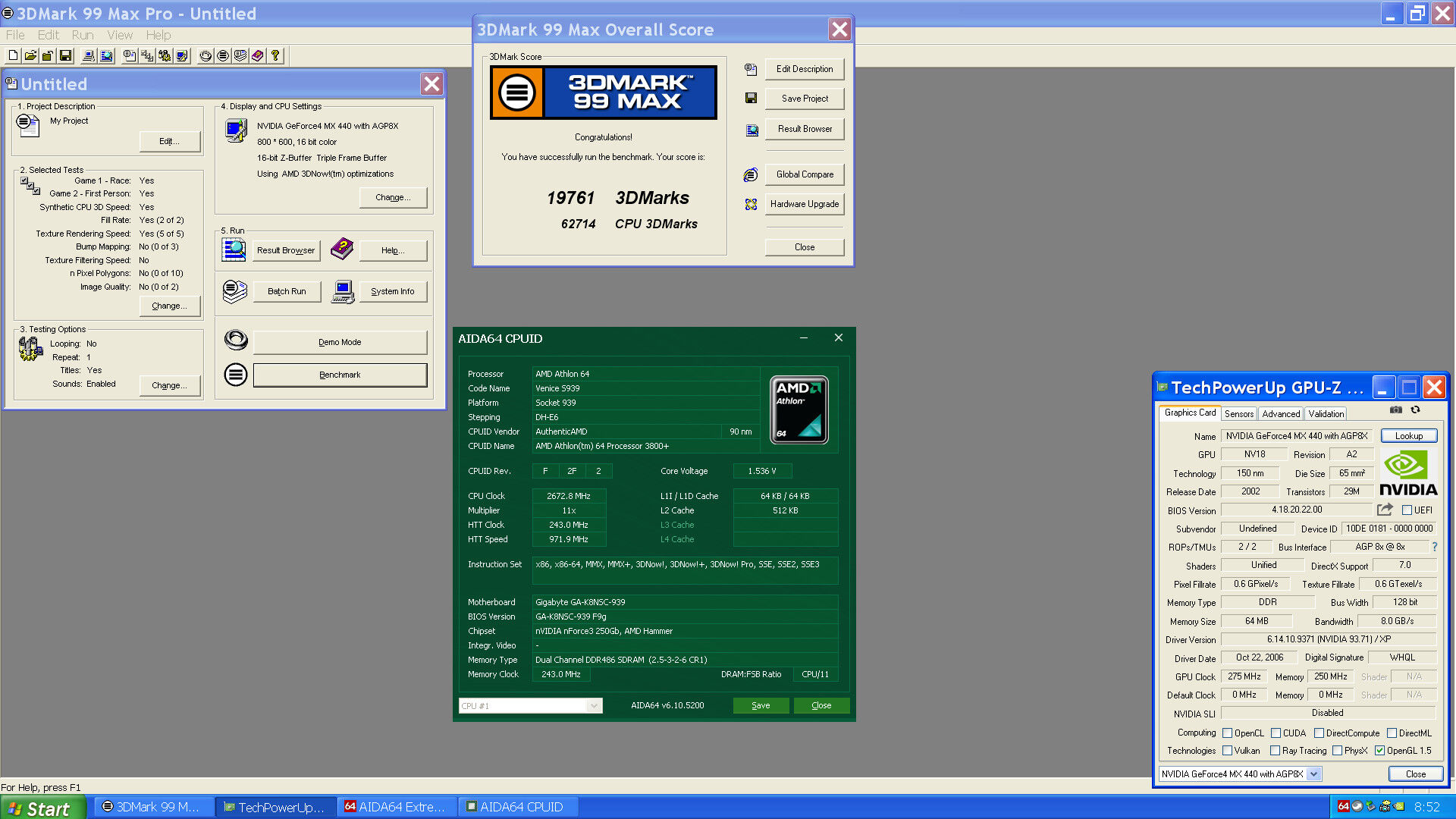Open the Run menu
The width and height of the screenshot is (1456, 819).
[x=83, y=35]
